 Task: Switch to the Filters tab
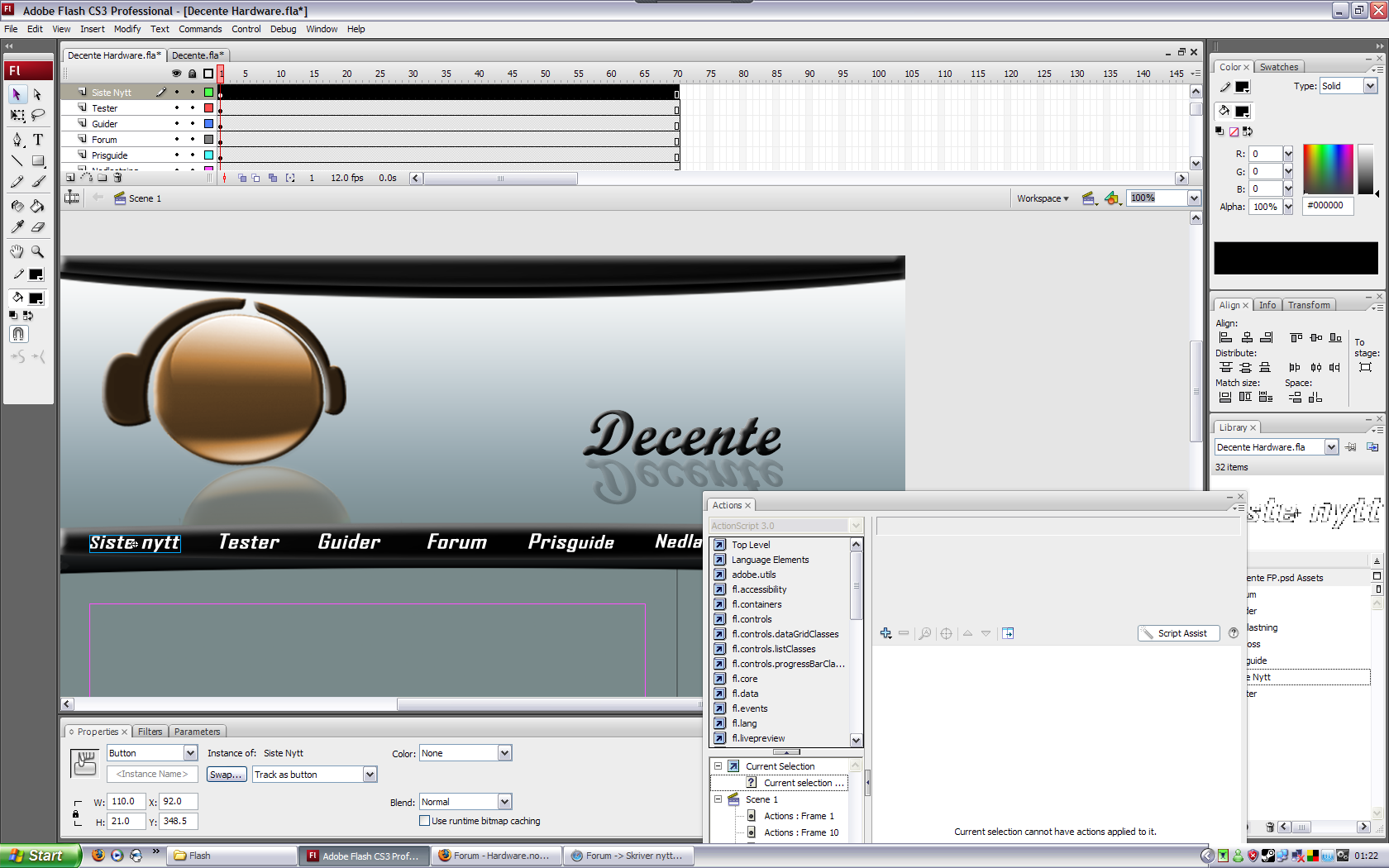[x=150, y=732]
